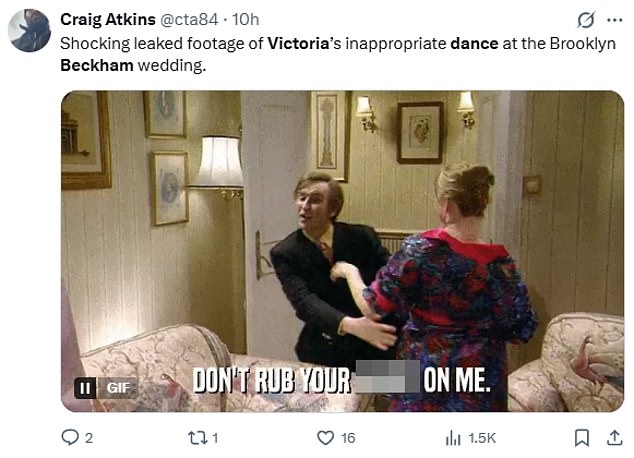Click the share post arrow icon
The image size is (634, 458).
[614, 436]
